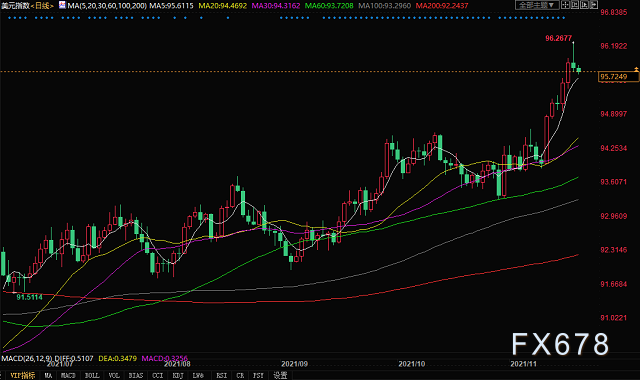
Task: Select the KDJ indicator tab
Action: pos(178,376)
